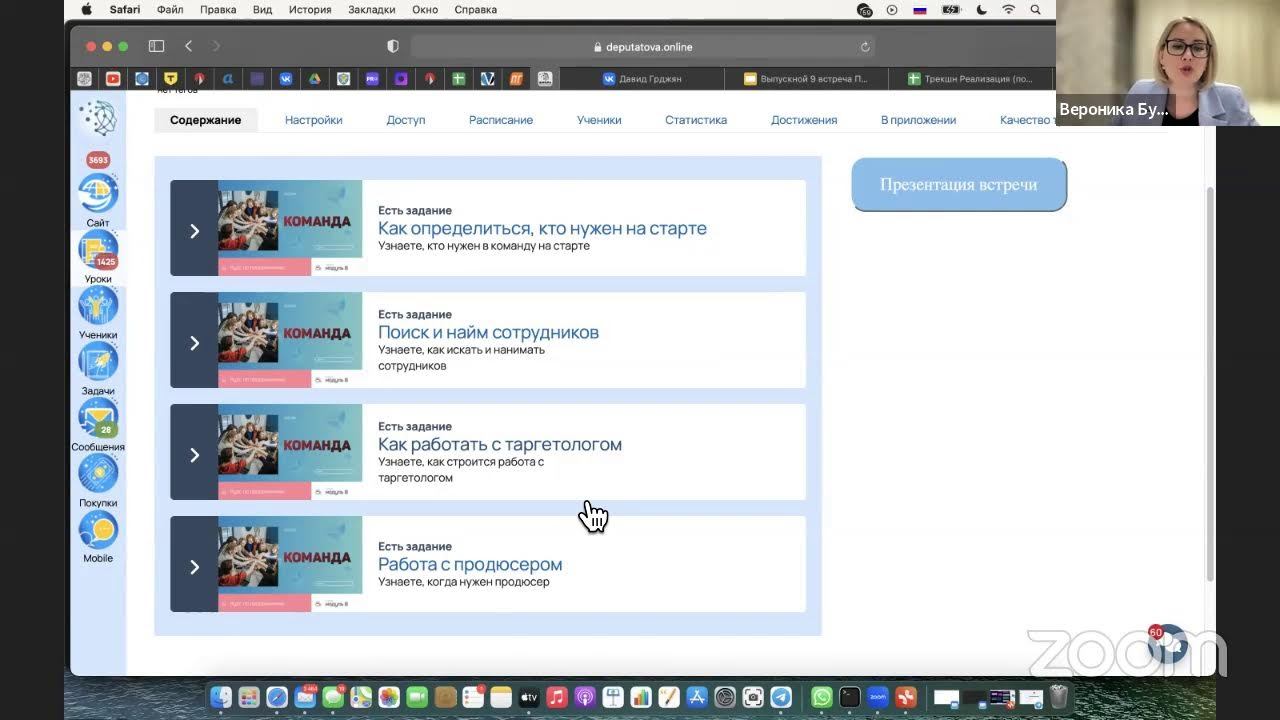The image size is (1280, 720).
Task: Switch to the Настройки tab
Action: pyautogui.click(x=313, y=120)
